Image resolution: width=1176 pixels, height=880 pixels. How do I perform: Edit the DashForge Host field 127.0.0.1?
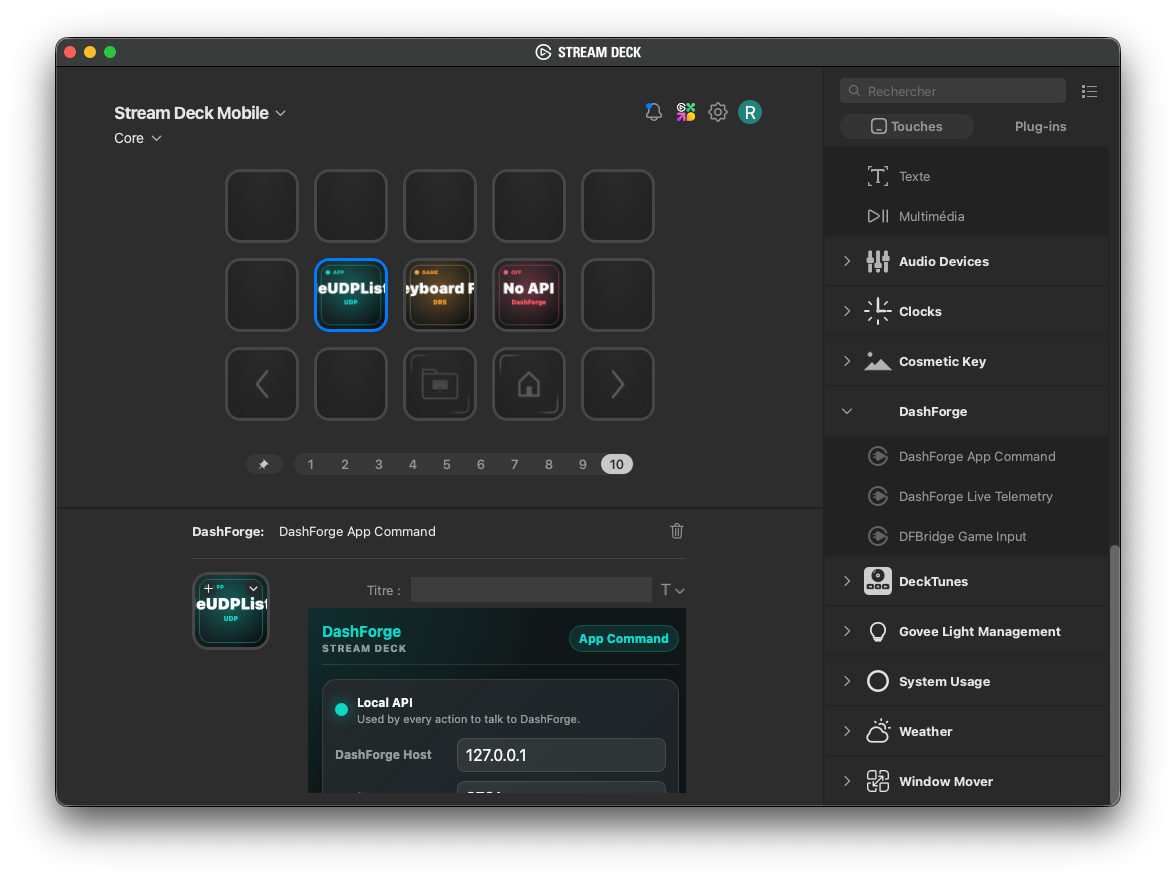(561, 755)
